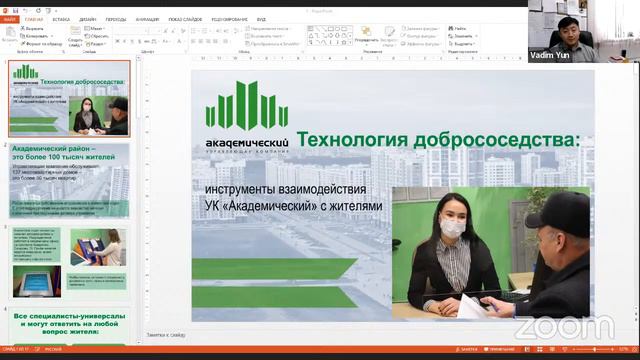
Task: Click Format Painter (Формат по образцу)
Action: click(41, 44)
